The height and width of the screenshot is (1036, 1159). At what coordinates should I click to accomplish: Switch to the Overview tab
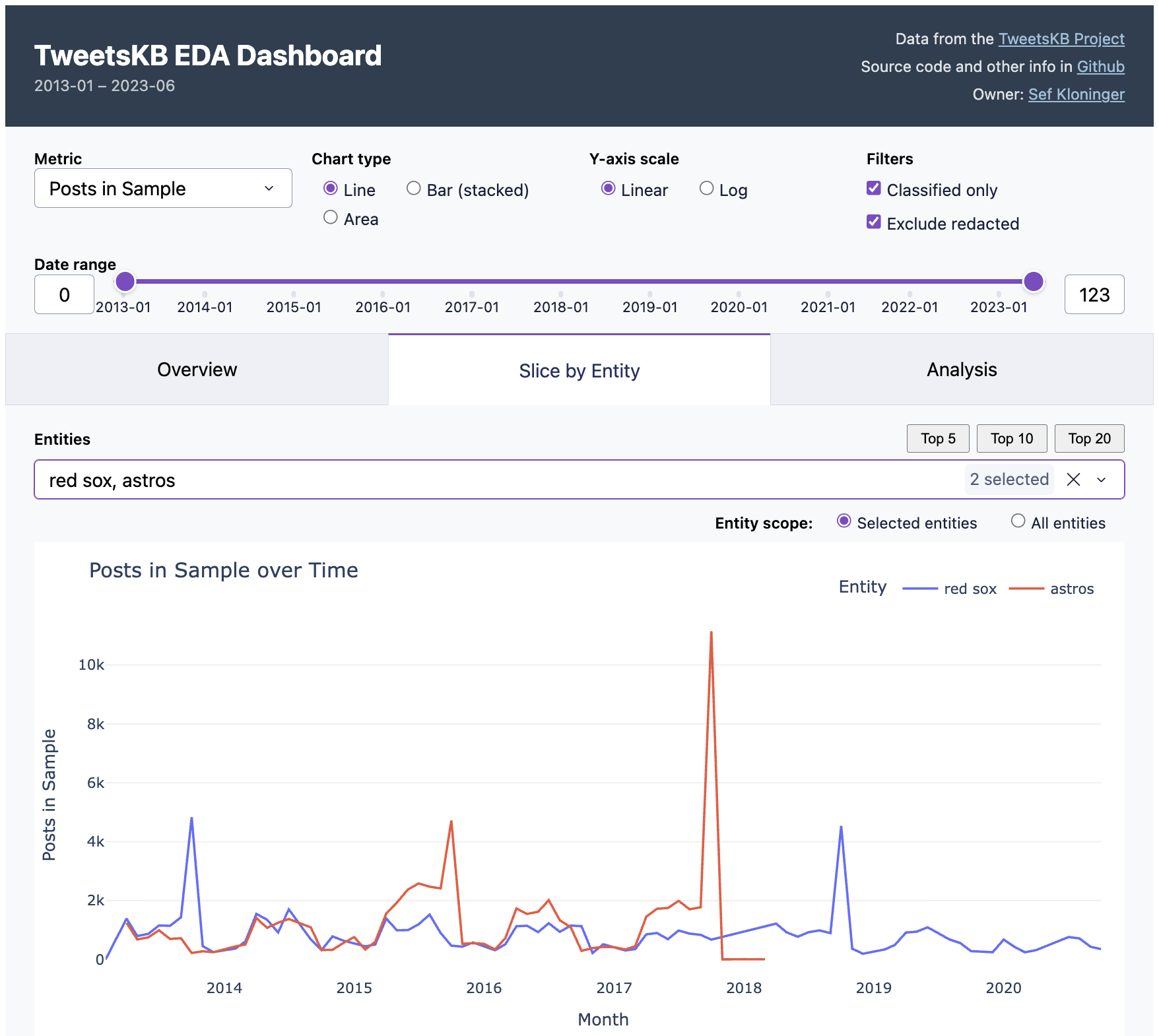(x=197, y=370)
